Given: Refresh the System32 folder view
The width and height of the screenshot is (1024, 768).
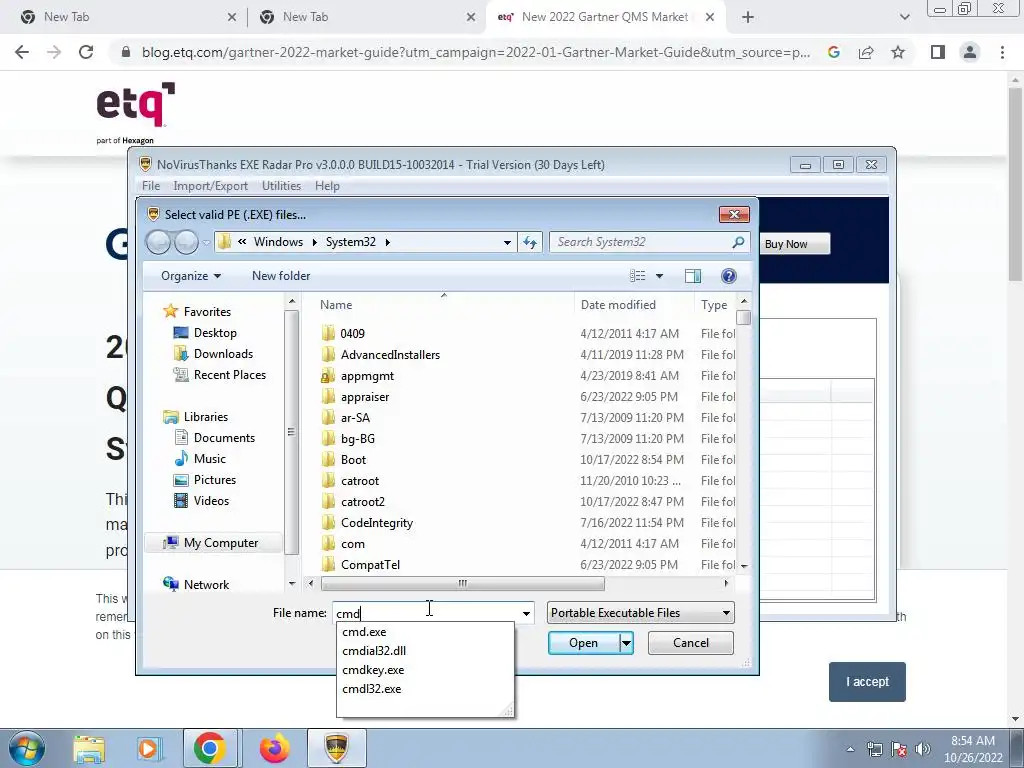Looking at the screenshot, I should tap(530, 242).
